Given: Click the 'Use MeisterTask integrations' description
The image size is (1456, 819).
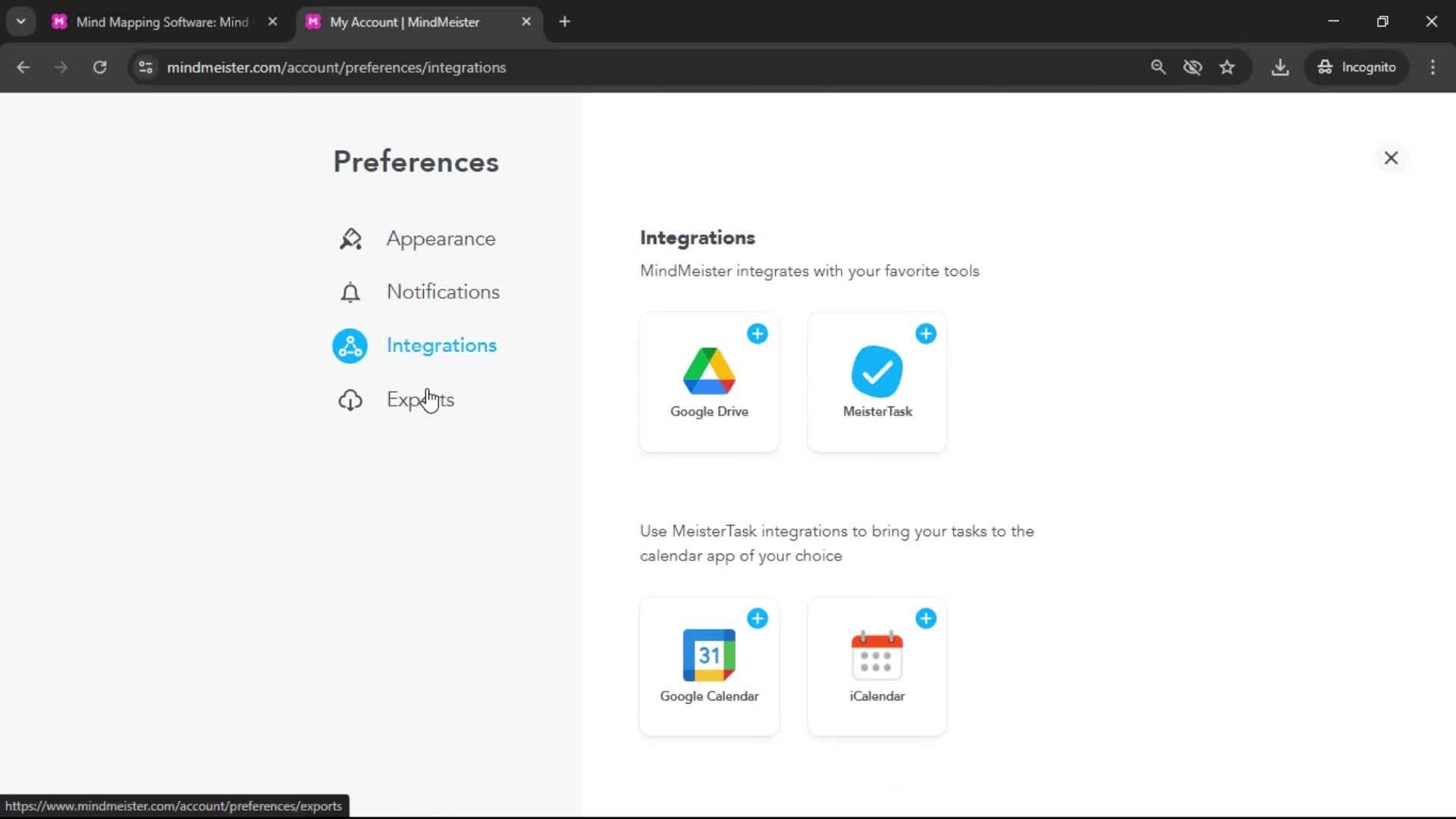Looking at the screenshot, I should point(837,544).
